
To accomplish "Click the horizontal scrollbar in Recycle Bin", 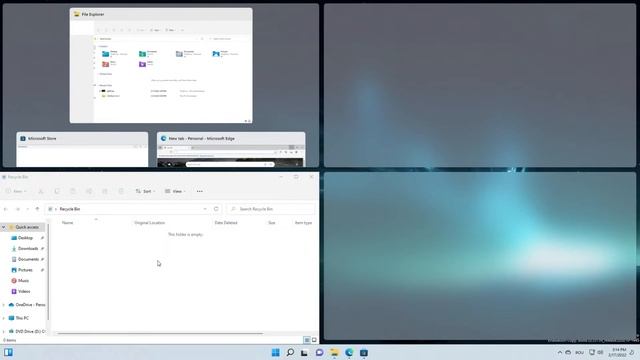I will 160,333.
